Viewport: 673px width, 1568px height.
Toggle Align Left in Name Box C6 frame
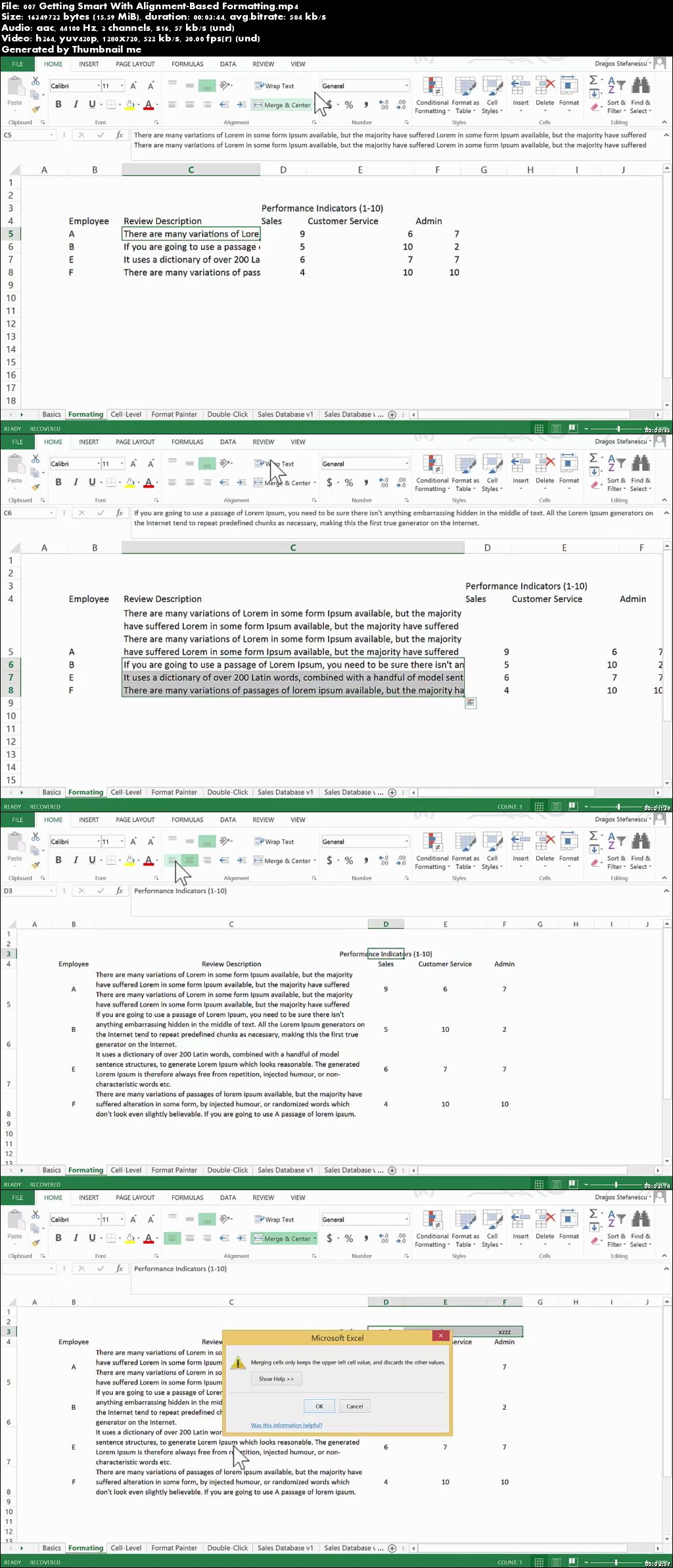172,482
